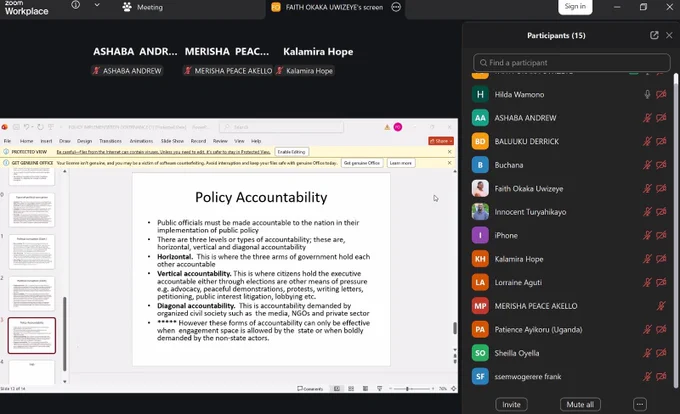Open more participant options ellipsis button
This screenshot has width=680, height=414.
[640, 404]
